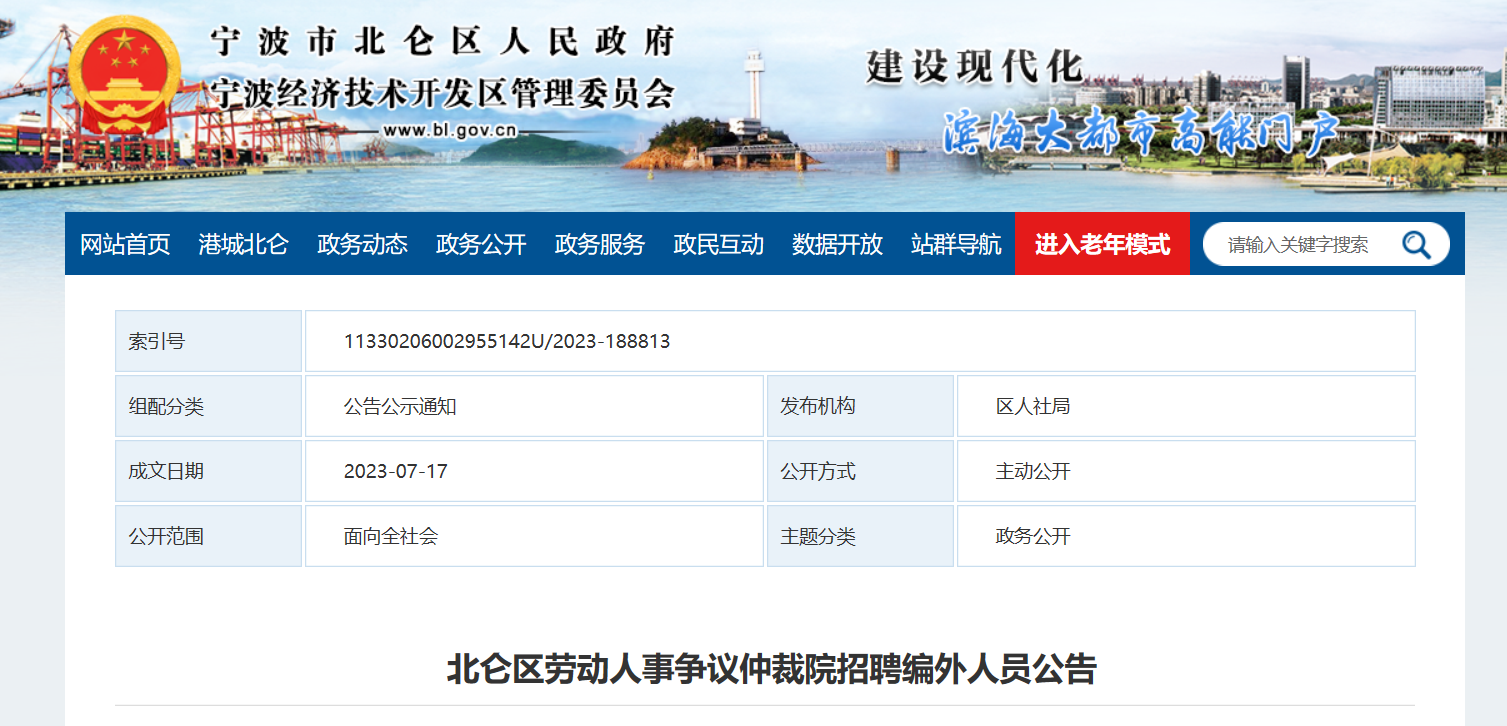Open the 网站首页 navigation item
The height and width of the screenshot is (726, 1507).
tap(125, 244)
